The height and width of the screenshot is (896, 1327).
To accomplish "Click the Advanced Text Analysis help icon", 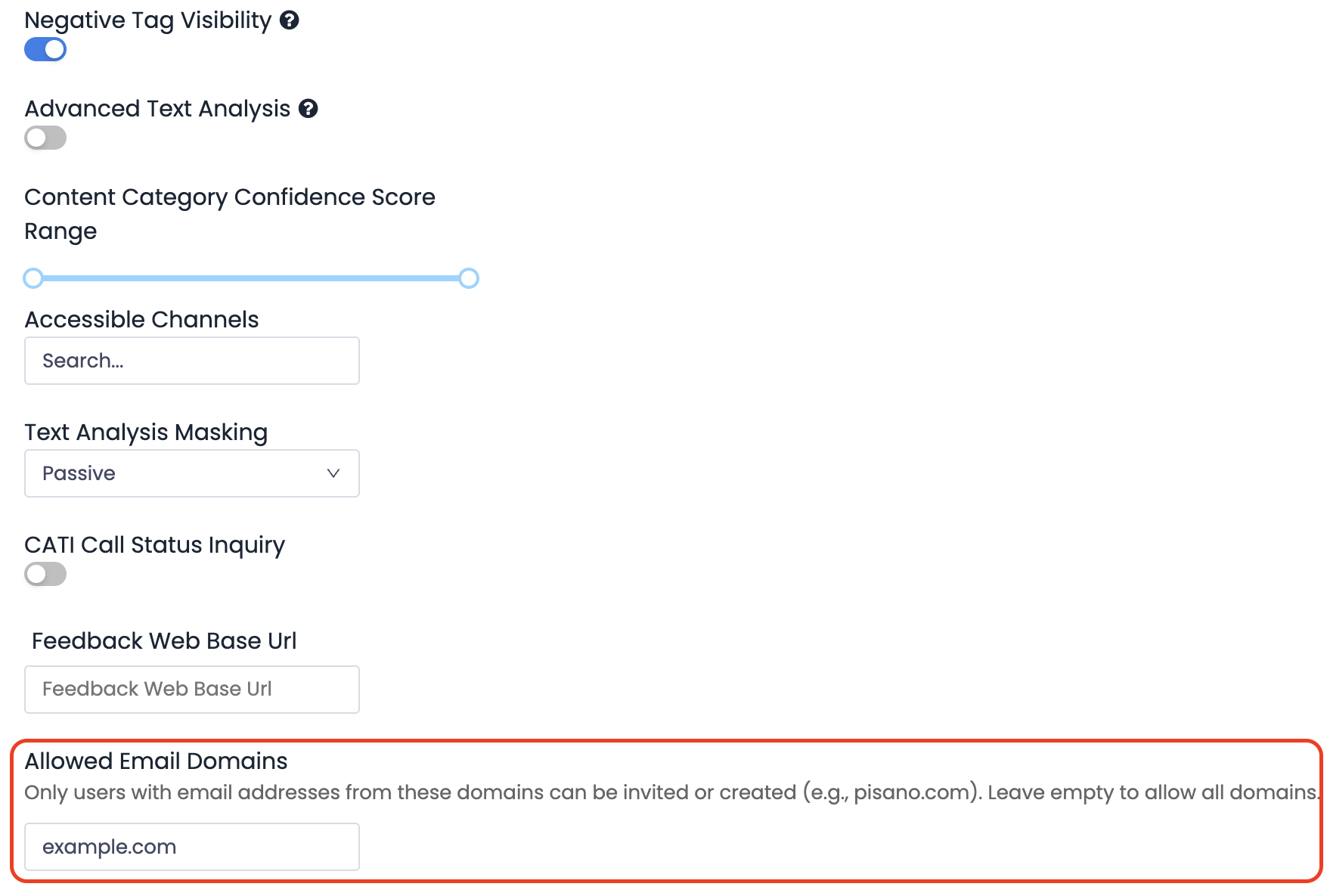I will pos(308,109).
